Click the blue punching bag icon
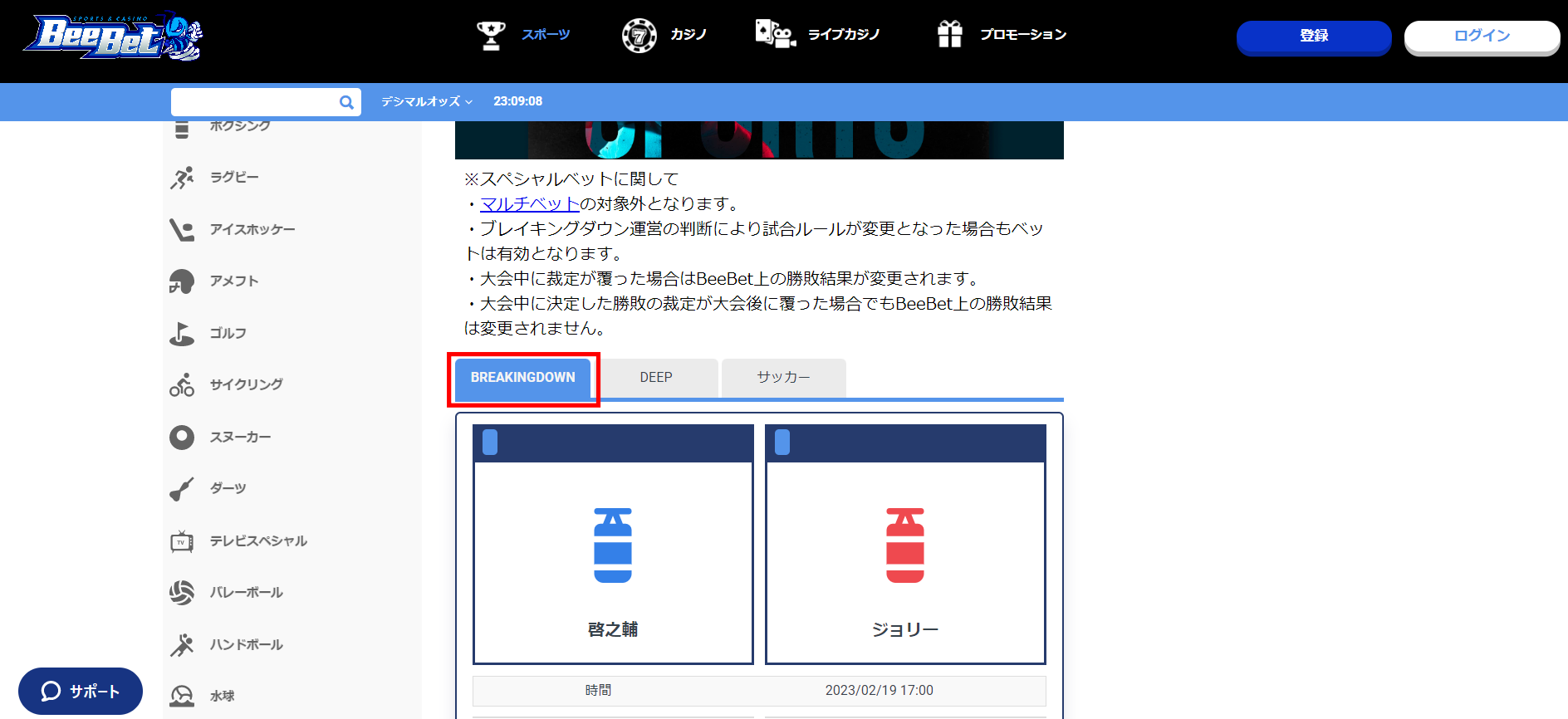The image size is (1568, 719). [613, 545]
